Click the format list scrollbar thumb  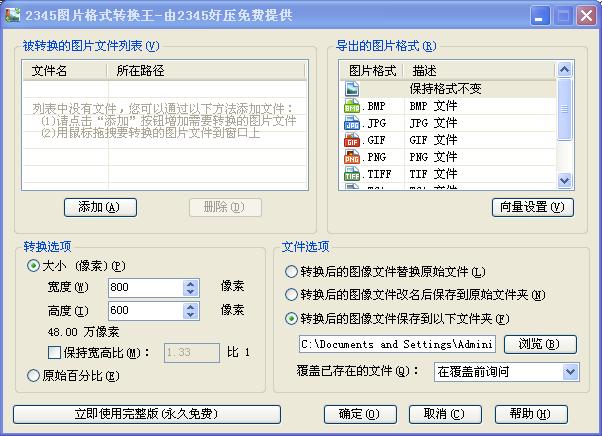[x=564, y=109]
